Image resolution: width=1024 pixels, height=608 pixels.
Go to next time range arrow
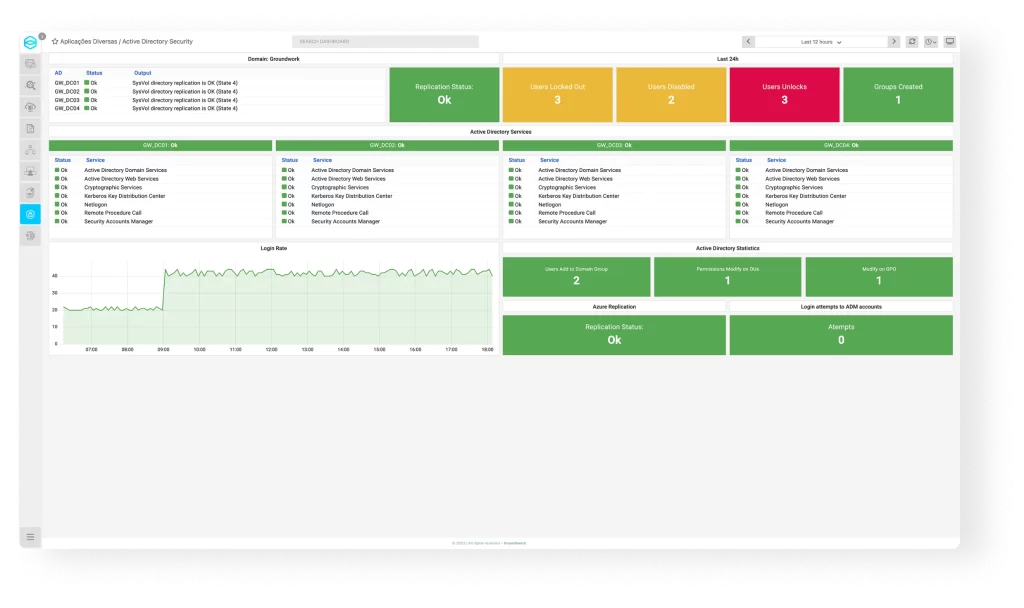coord(893,42)
